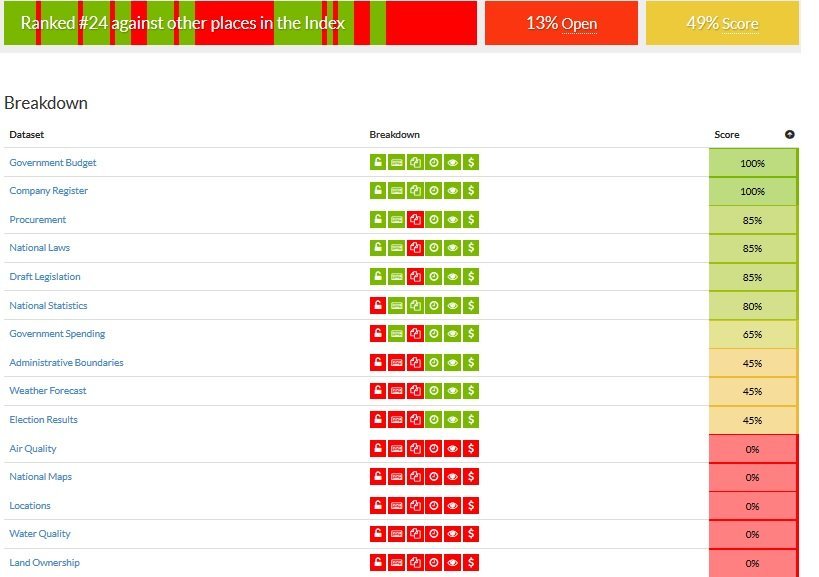Screen dimensions: 819x577
Task: Open the Water Quality dataset link
Action: [x=40, y=534]
